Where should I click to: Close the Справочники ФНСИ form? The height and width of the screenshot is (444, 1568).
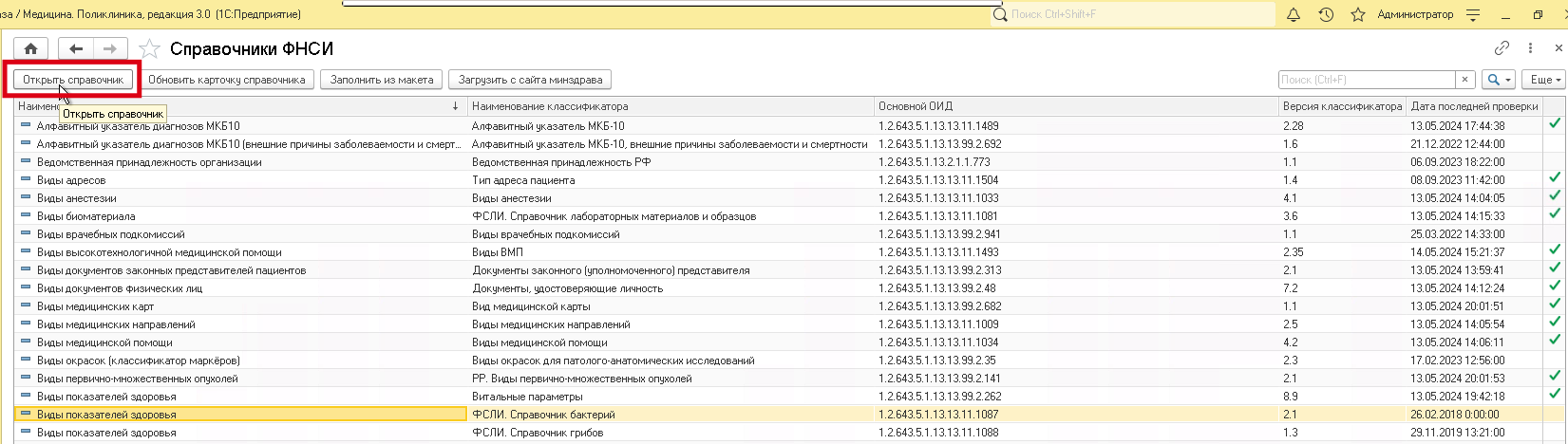[x=1559, y=48]
